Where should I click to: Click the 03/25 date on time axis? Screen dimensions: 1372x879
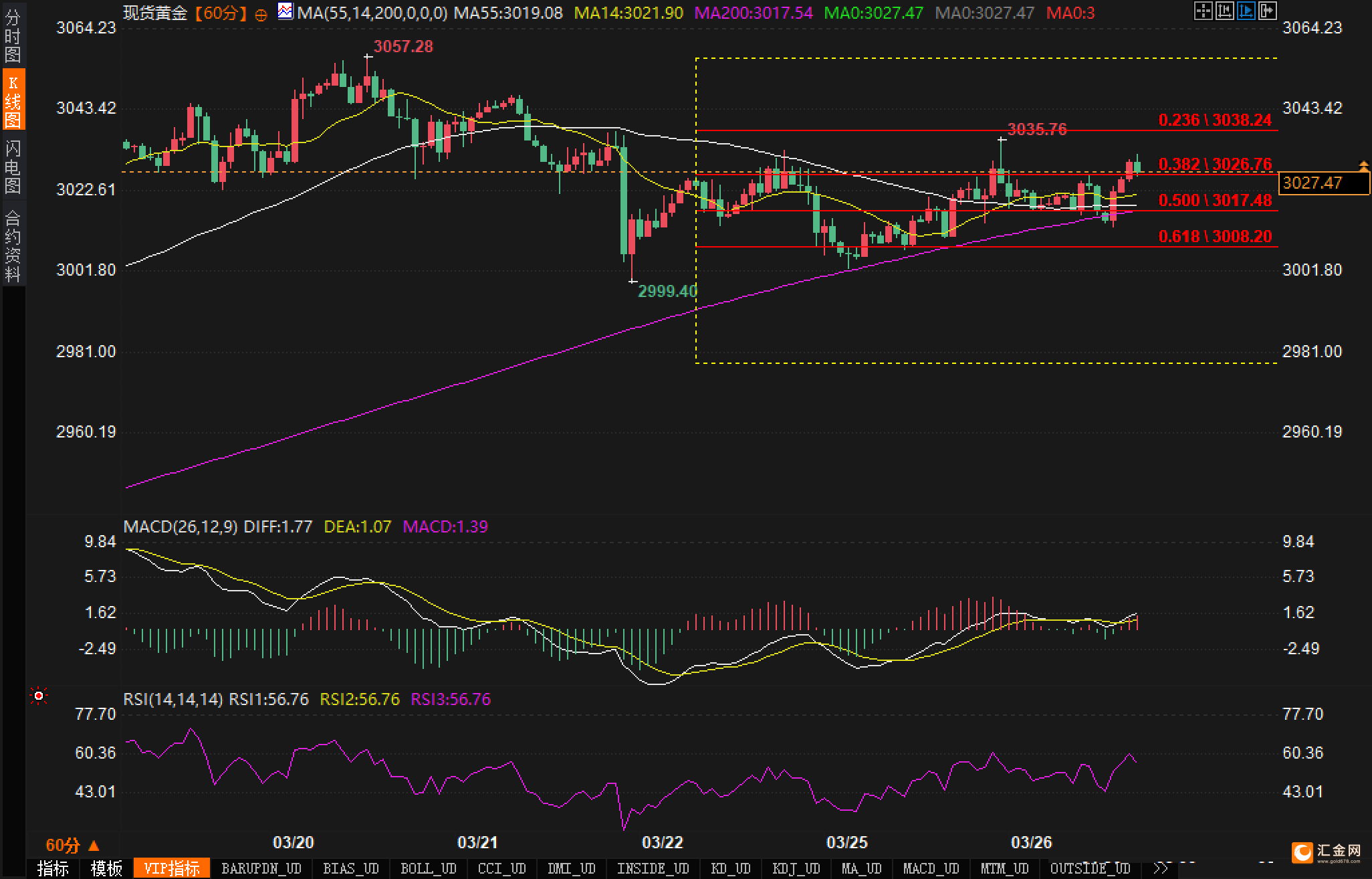[847, 842]
